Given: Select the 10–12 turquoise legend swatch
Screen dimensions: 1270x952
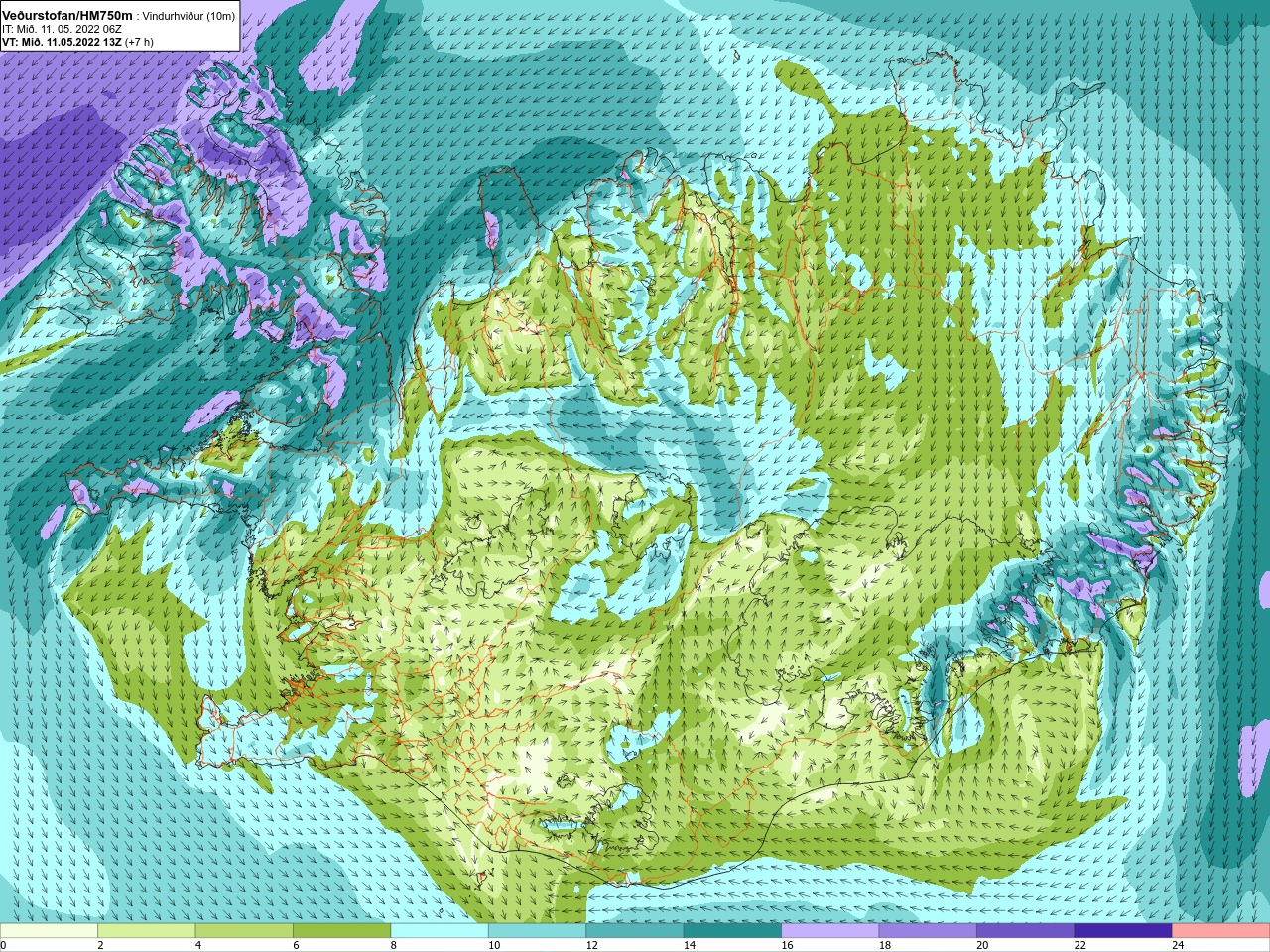Looking at the screenshot, I should tap(538, 931).
